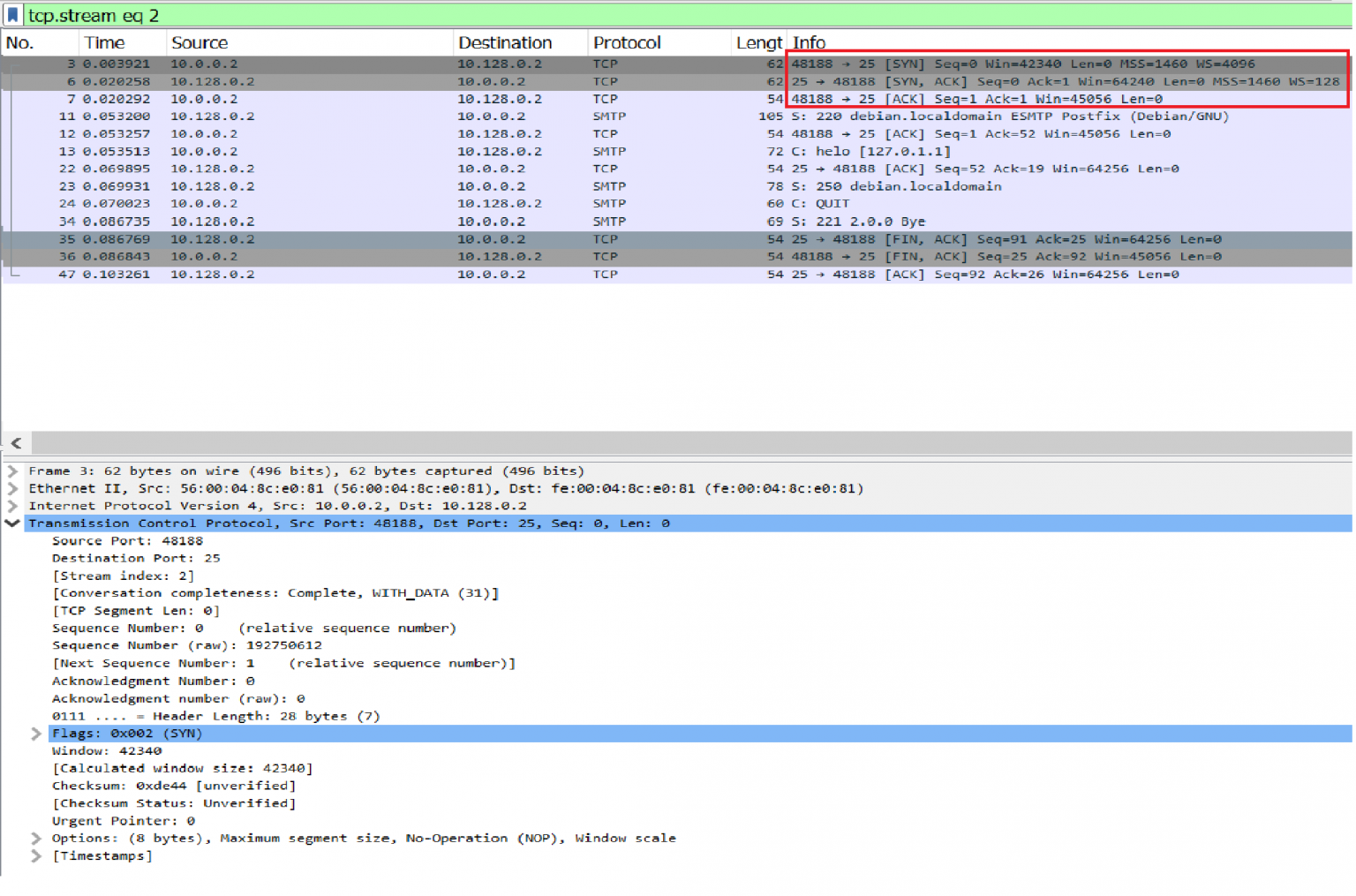Sort packets by the Time column
Screen dimensions: 1356x896
(x=106, y=41)
